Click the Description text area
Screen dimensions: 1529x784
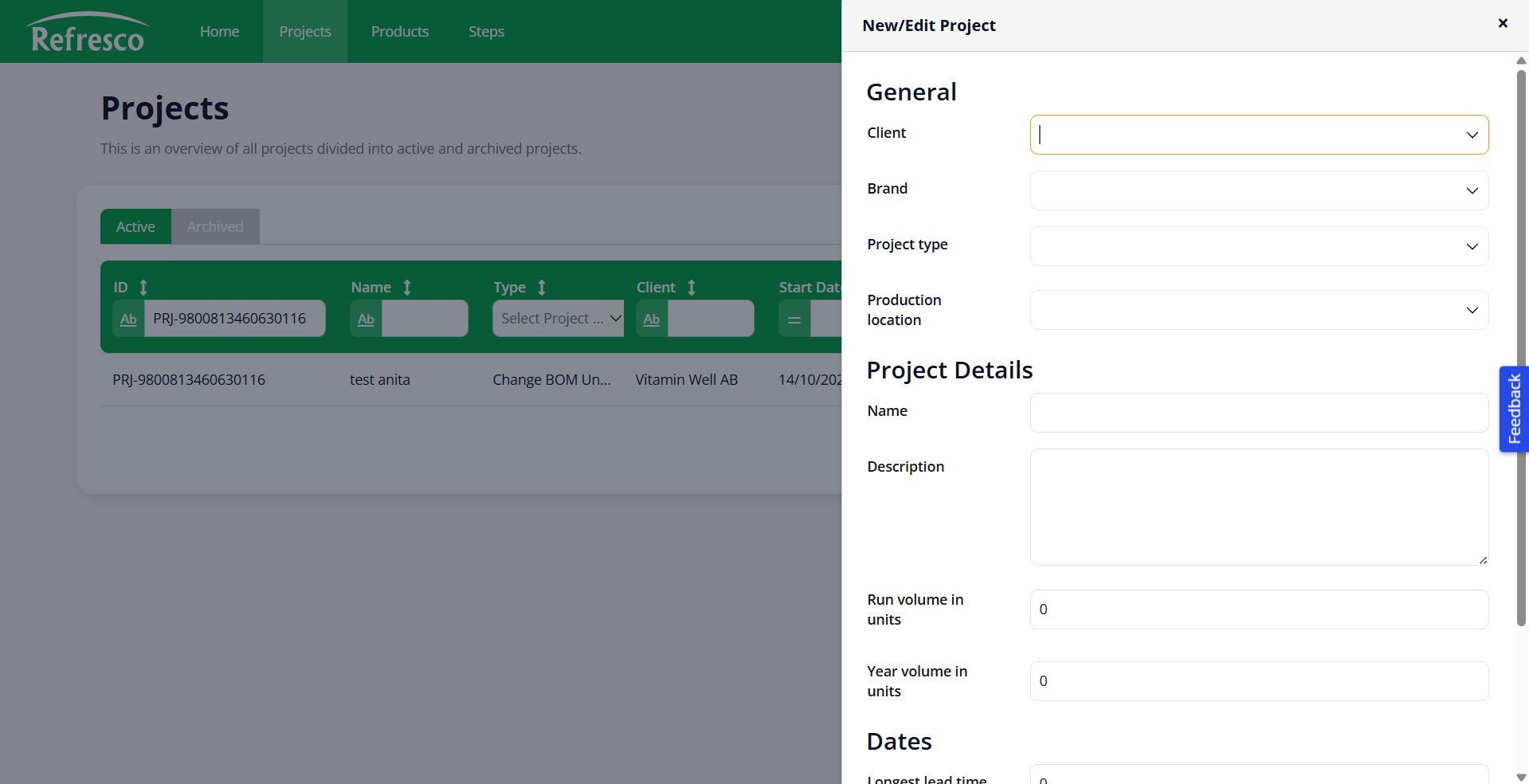(1259, 507)
